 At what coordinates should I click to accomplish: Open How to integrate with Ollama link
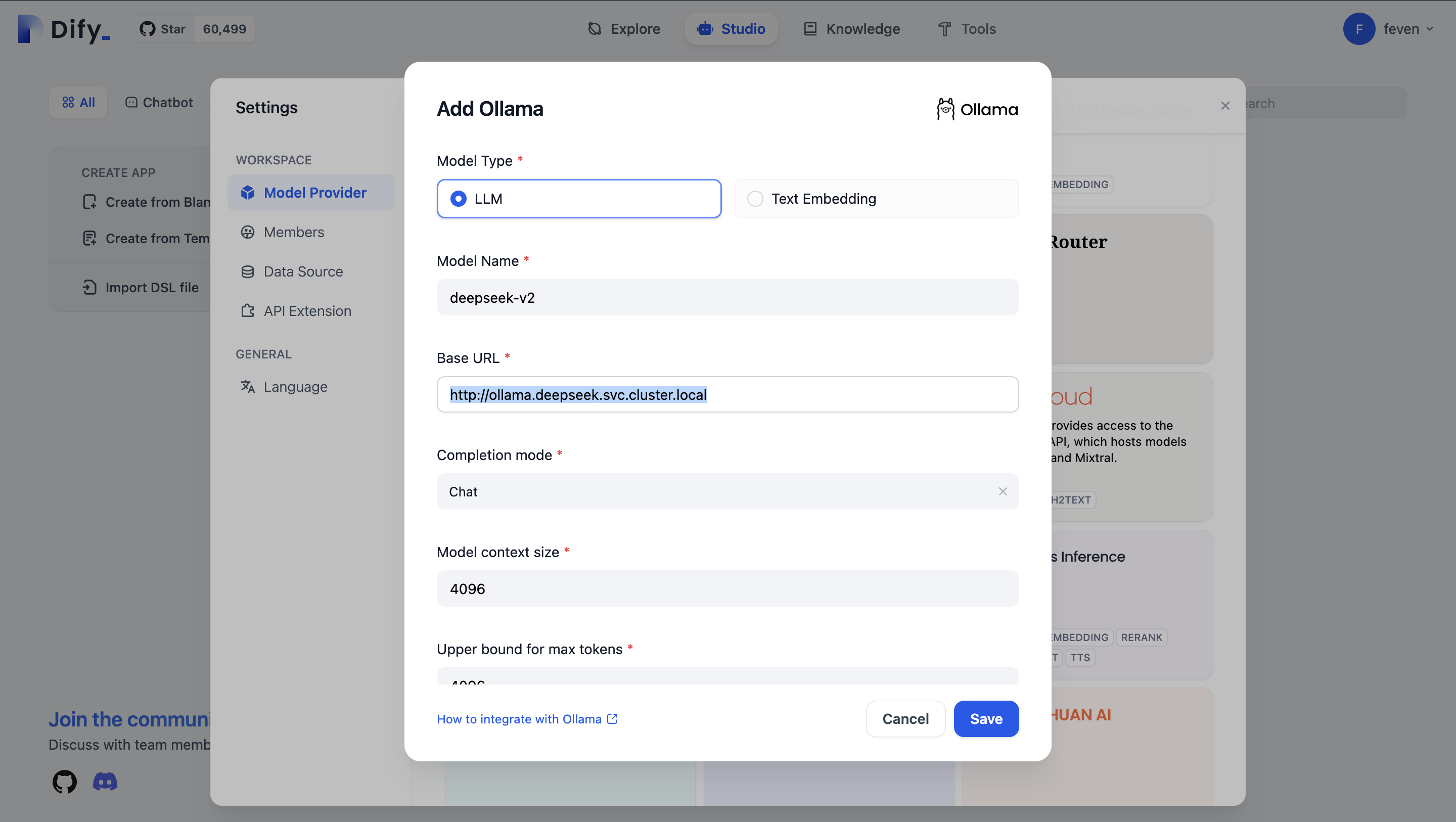pyautogui.click(x=527, y=718)
